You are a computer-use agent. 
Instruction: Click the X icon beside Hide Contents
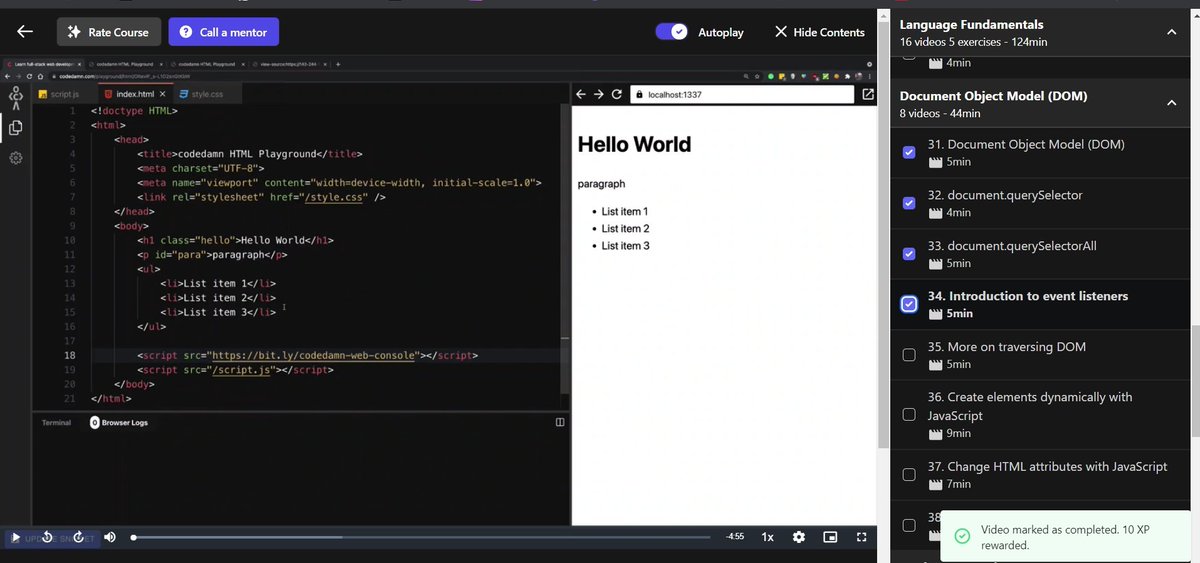click(781, 32)
